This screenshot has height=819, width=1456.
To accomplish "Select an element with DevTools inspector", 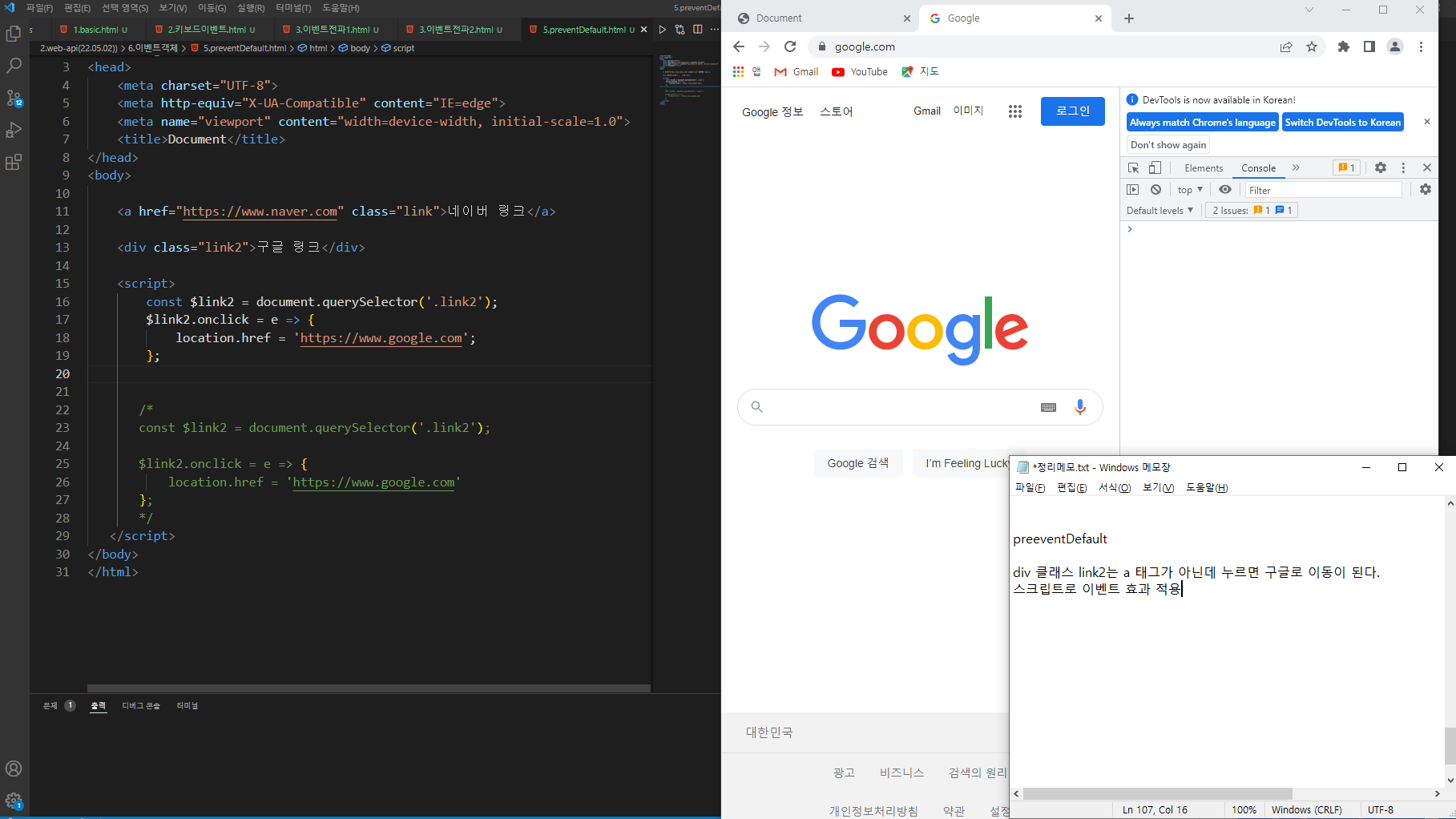I will pyautogui.click(x=1133, y=167).
